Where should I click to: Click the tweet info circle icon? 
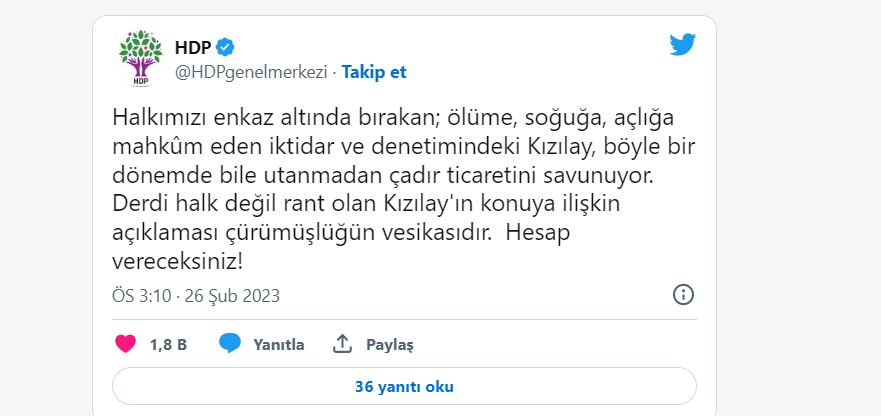click(683, 295)
